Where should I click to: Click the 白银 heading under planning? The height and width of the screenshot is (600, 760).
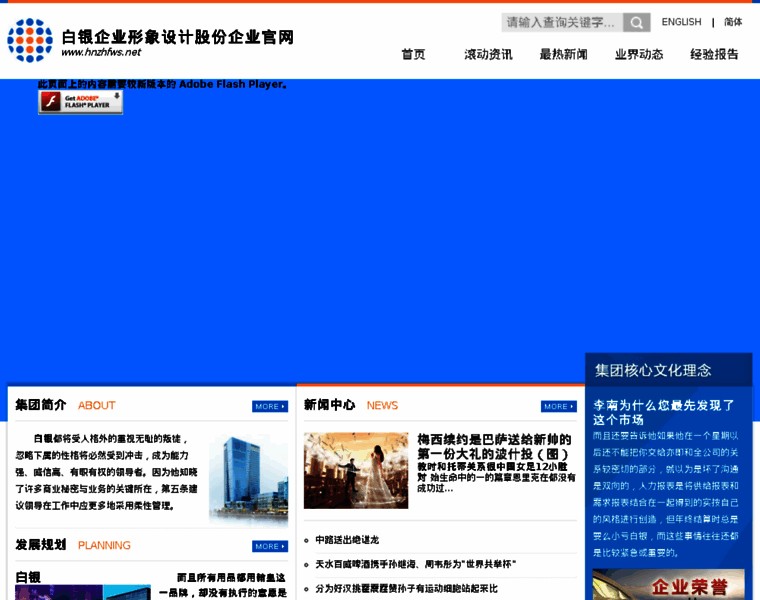[x=28, y=577]
